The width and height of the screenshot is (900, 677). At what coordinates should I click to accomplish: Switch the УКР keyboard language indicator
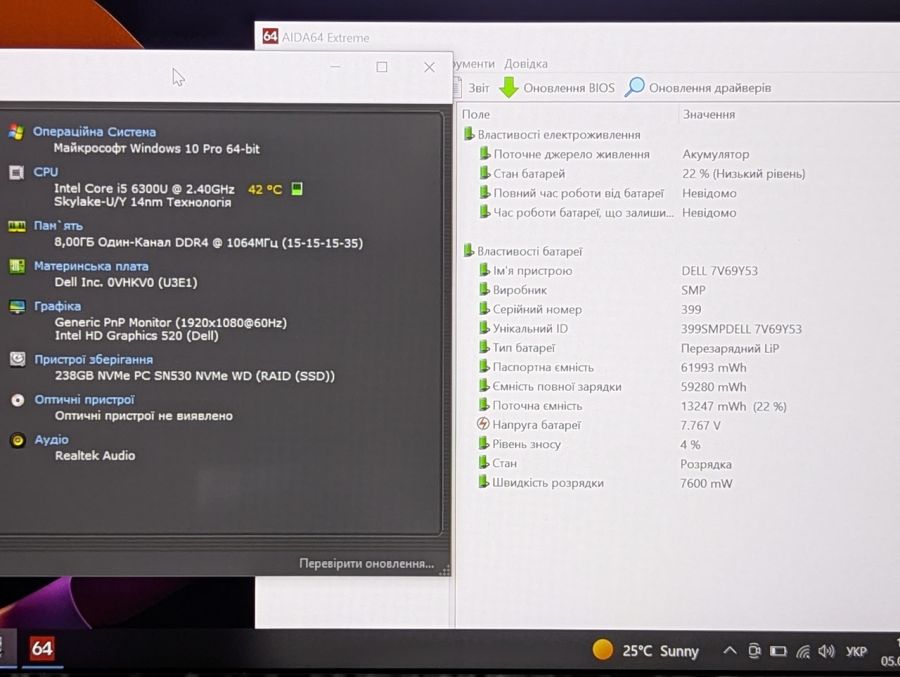coord(856,651)
